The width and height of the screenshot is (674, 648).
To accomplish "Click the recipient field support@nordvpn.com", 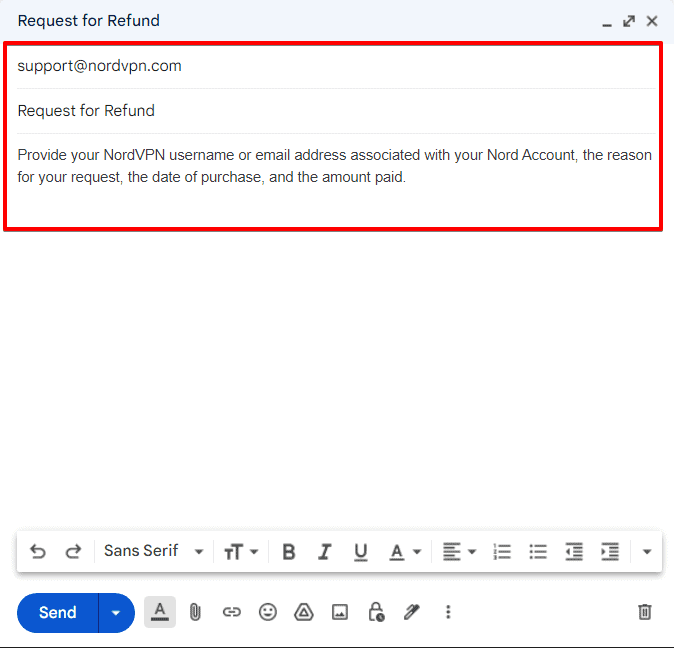I will pyautogui.click(x=336, y=66).
